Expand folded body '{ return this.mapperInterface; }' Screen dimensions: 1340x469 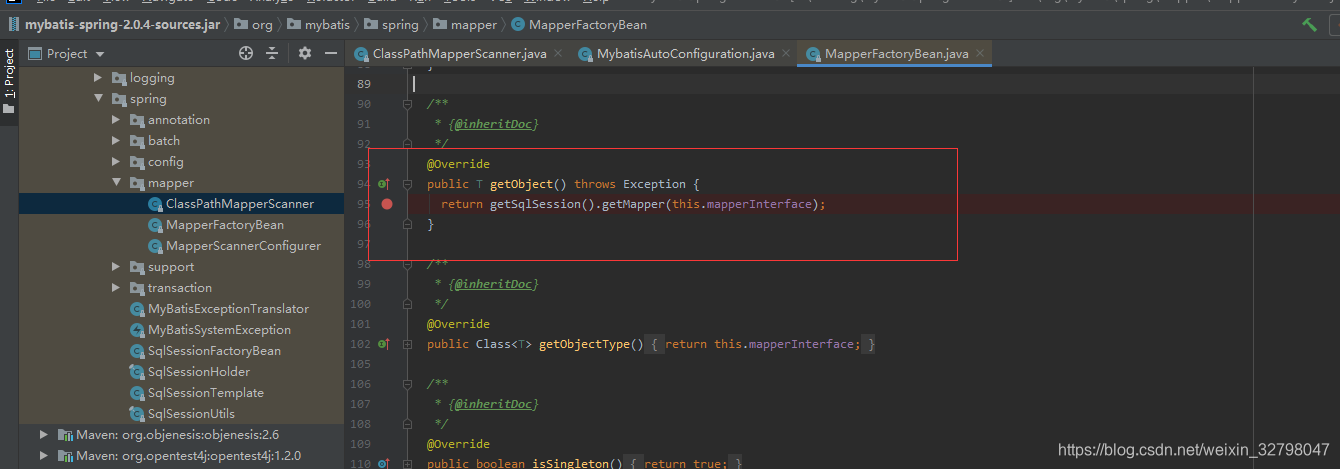pyautogui.click(x=762, y=344)
